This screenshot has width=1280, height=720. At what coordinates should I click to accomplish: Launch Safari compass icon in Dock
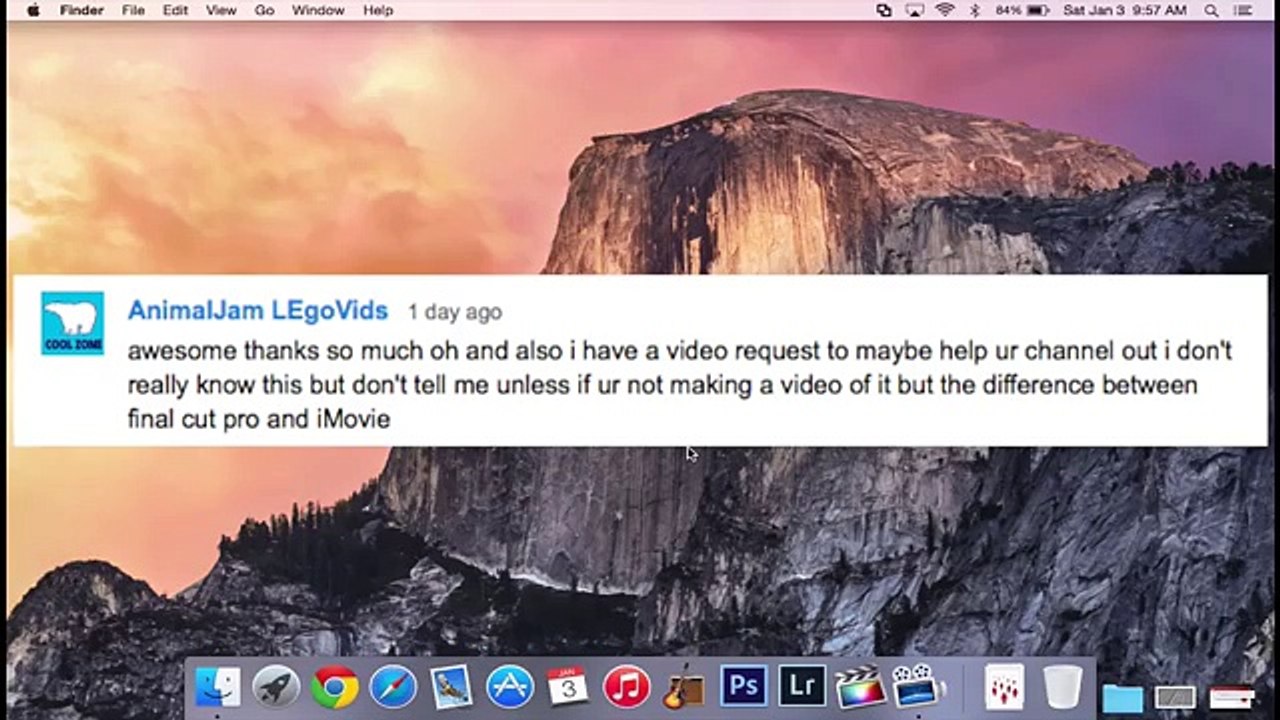click(393, 687)
